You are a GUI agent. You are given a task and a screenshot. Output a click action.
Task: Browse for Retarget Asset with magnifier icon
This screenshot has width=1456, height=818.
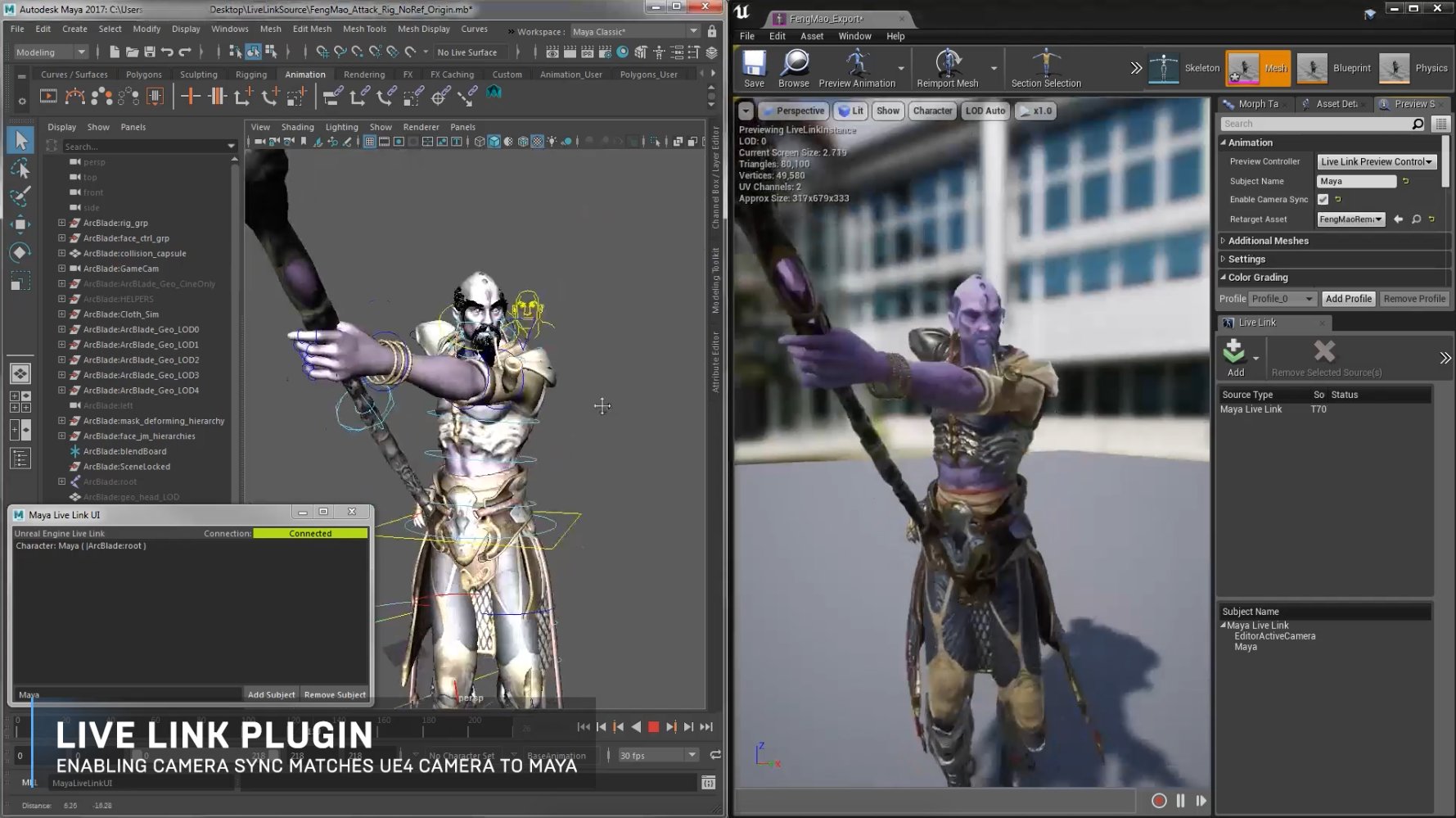coord(1416,219)
